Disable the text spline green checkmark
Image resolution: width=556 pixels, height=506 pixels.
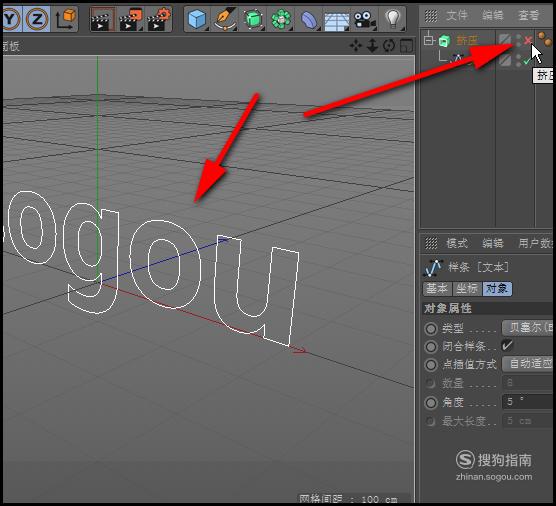pyautogui.click(x=527, y=61)
